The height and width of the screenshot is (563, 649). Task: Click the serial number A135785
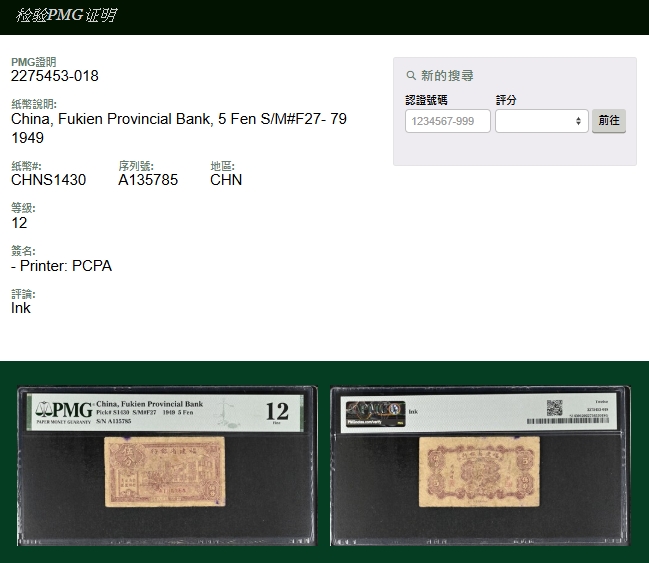pyautogui.click(x=148, y=180)
